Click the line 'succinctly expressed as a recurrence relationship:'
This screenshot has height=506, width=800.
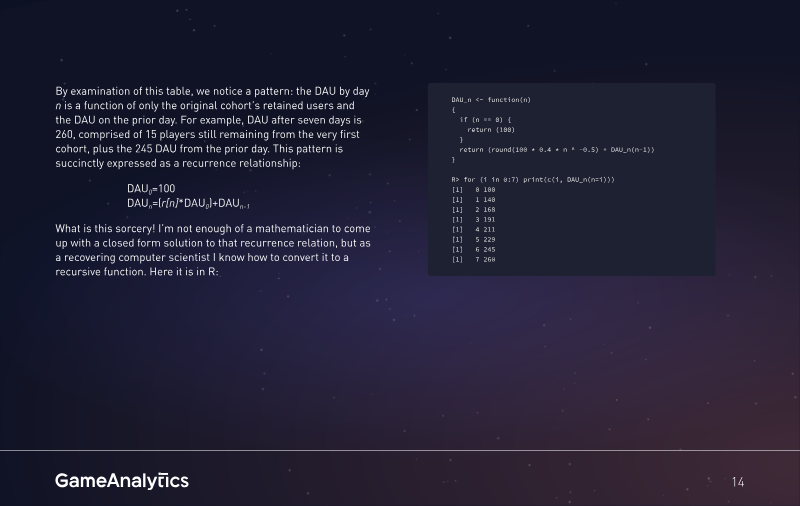tap(178, 163)
